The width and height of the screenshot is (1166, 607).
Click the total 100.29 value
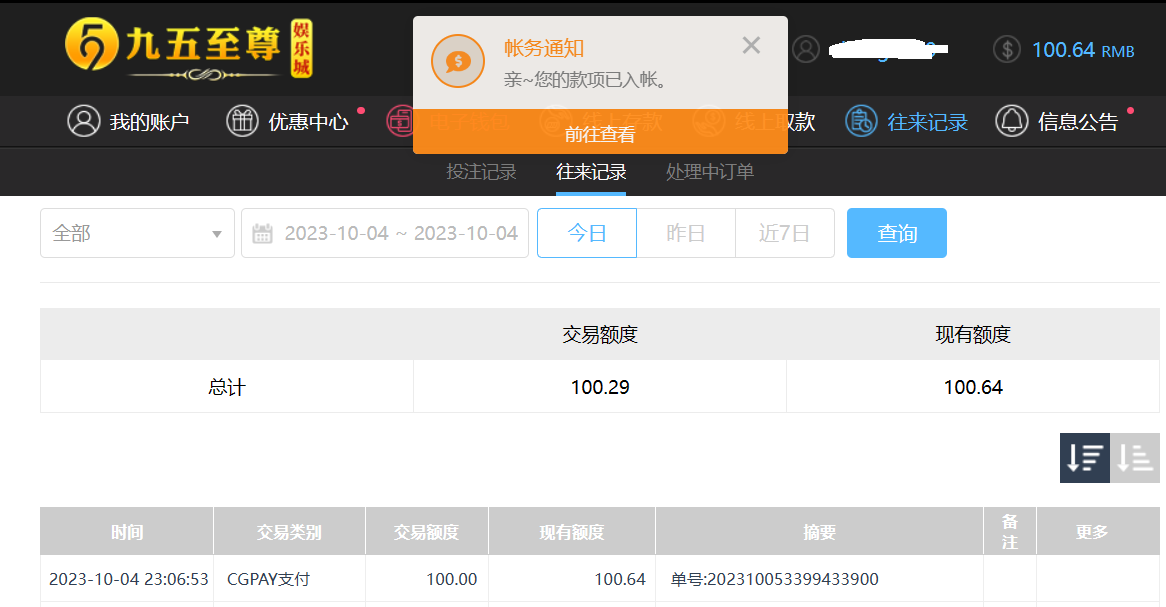point(600,387)
